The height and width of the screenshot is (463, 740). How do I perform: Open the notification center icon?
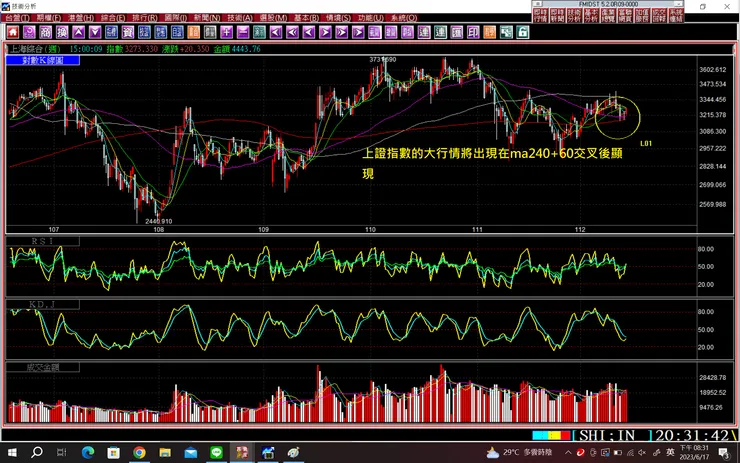click(x=723, y=453)
